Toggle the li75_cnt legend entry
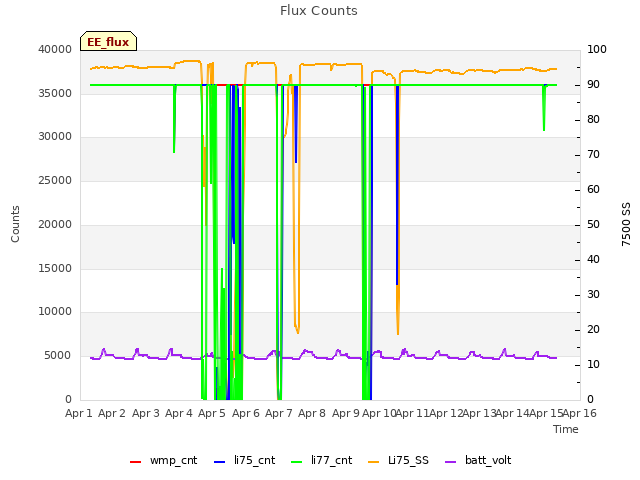Viewport: 640px width, 480px height. coord(244,461)
